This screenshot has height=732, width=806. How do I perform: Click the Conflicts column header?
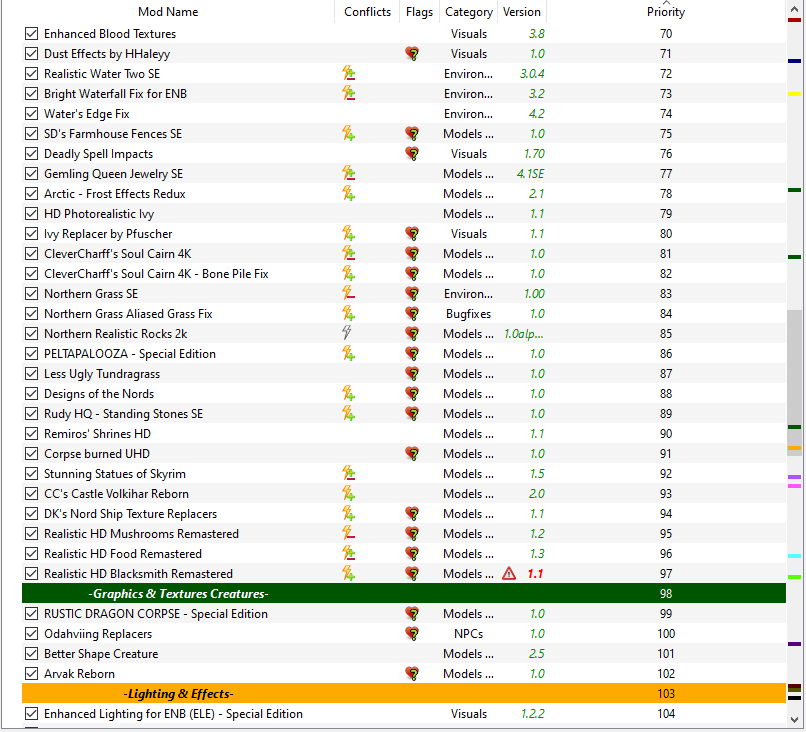pyautogui.click(x=368, y=12)
